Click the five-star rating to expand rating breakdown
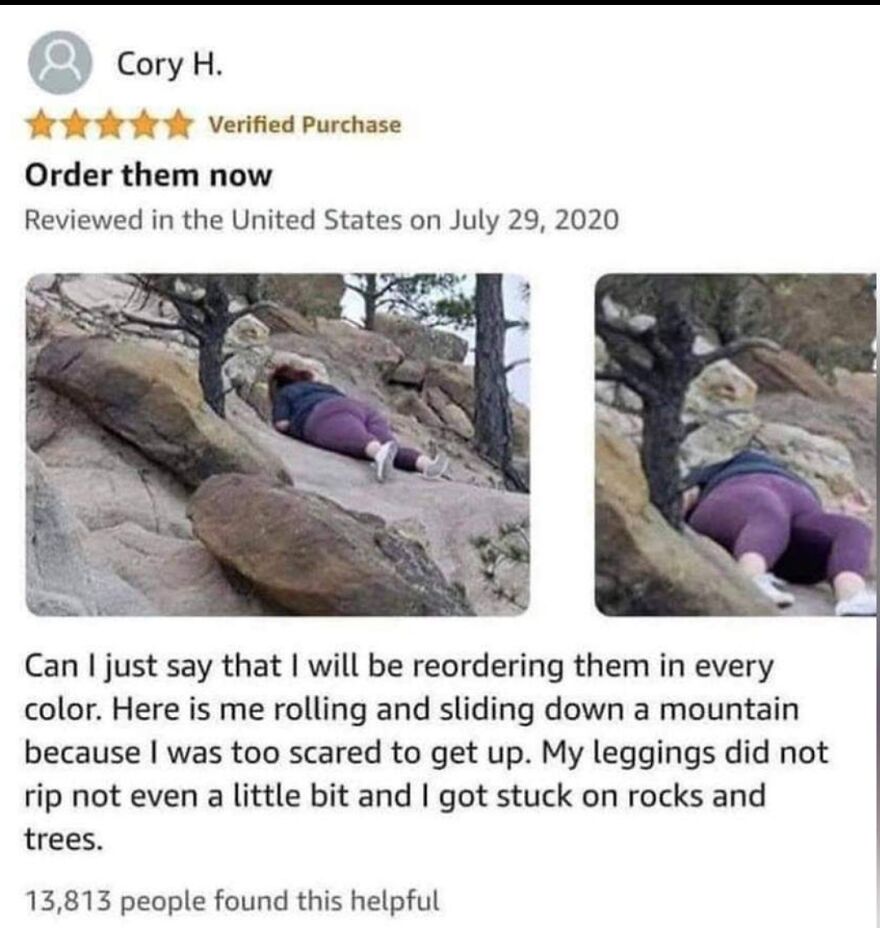Screen dimensions: 880x928 point(112,122)
